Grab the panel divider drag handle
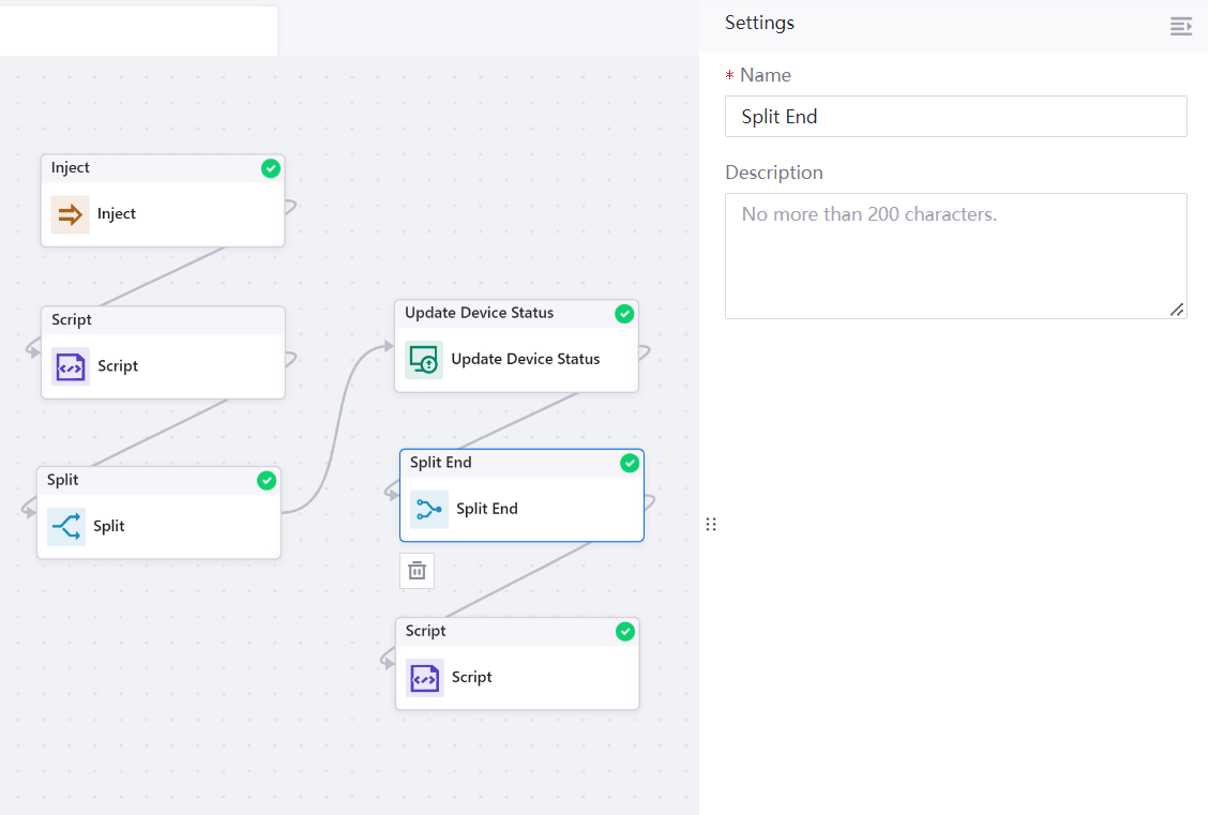 pos(711,524)
